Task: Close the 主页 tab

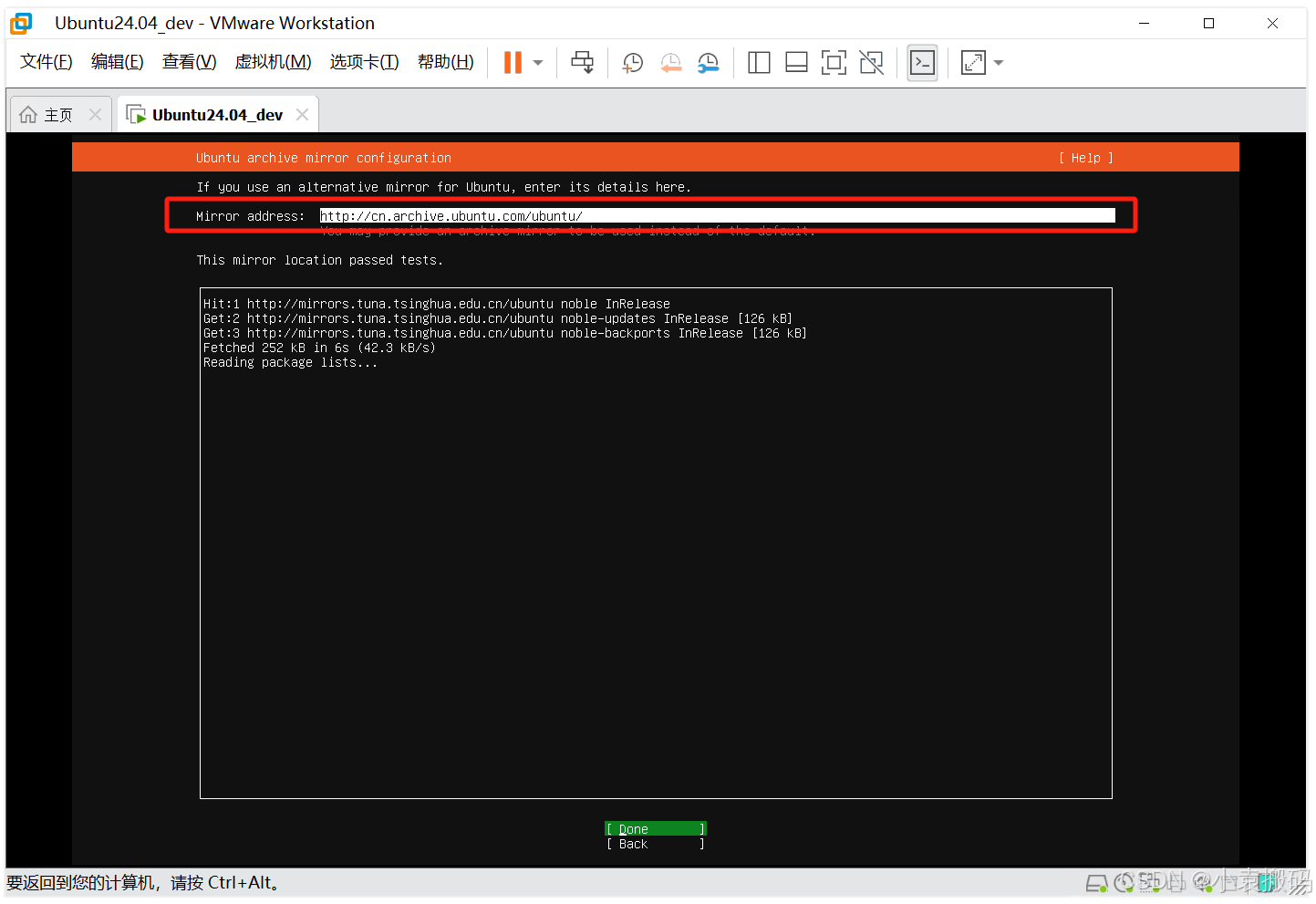Action: coord(95,115)
